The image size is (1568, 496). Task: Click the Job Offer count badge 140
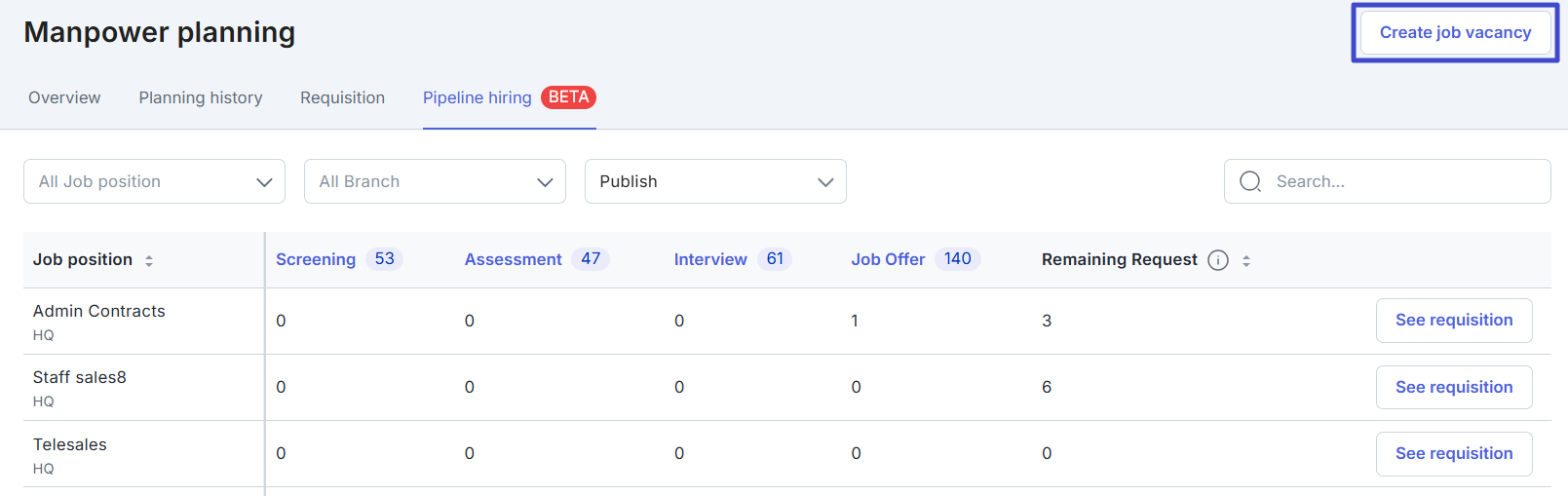(x=957, y=259)
